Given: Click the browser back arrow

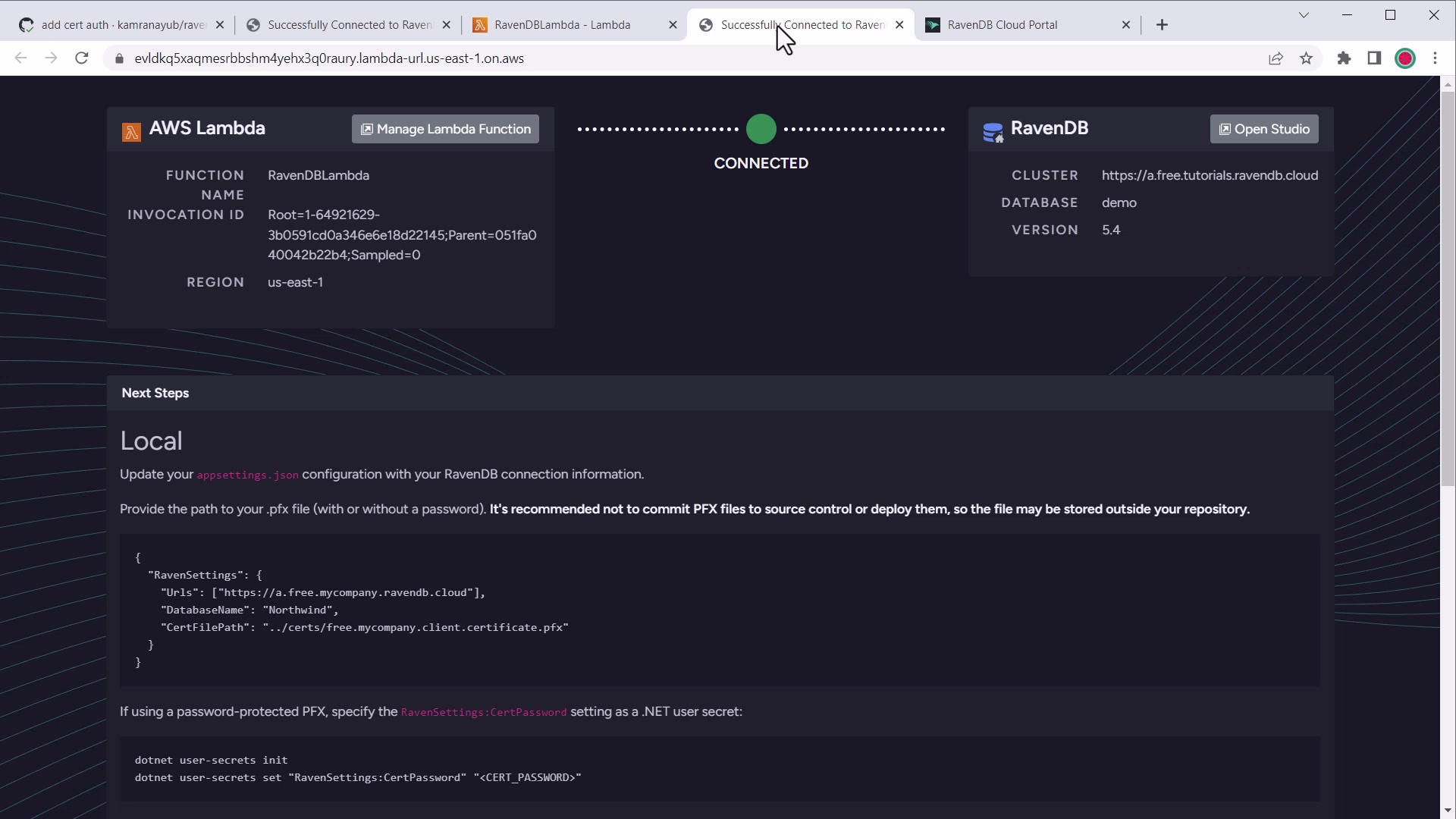Looking at the screenshot, I should (x=20, y=58).
